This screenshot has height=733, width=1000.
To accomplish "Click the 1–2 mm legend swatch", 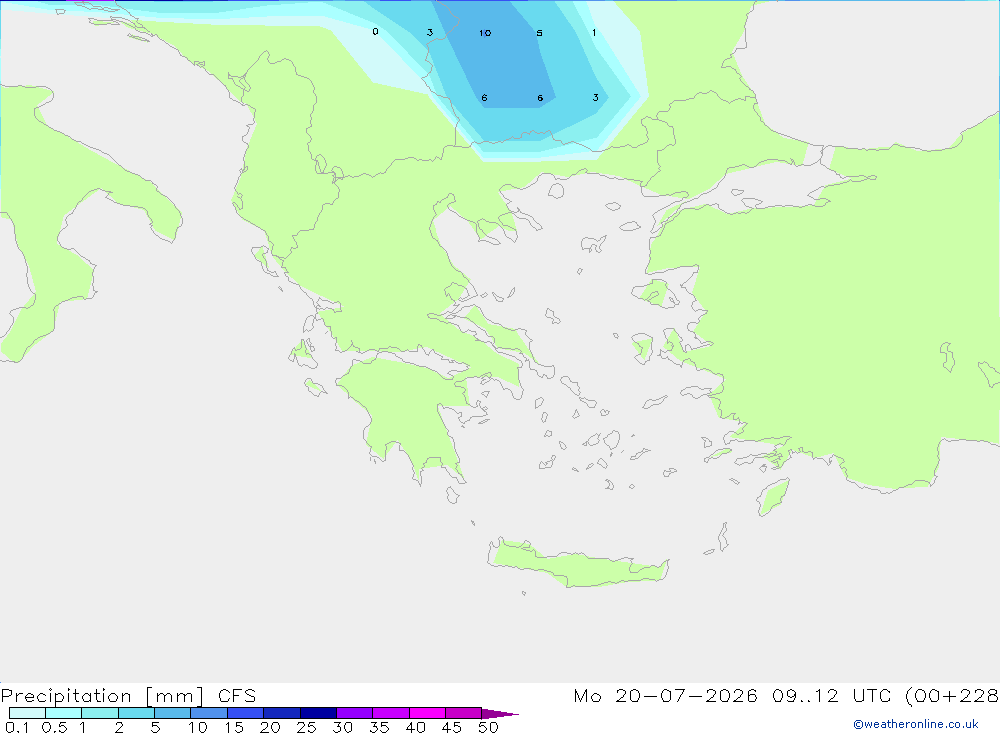I will (100, 713).
